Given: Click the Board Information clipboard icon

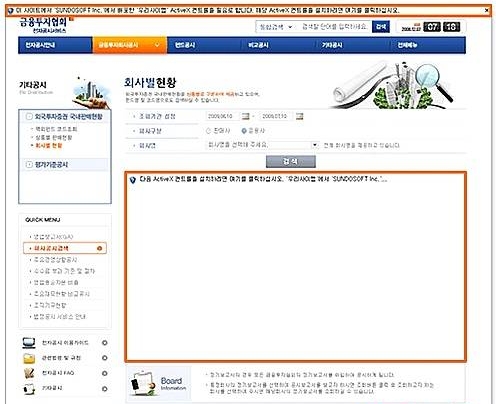Looking at the screenshot, I should [143, 383].
